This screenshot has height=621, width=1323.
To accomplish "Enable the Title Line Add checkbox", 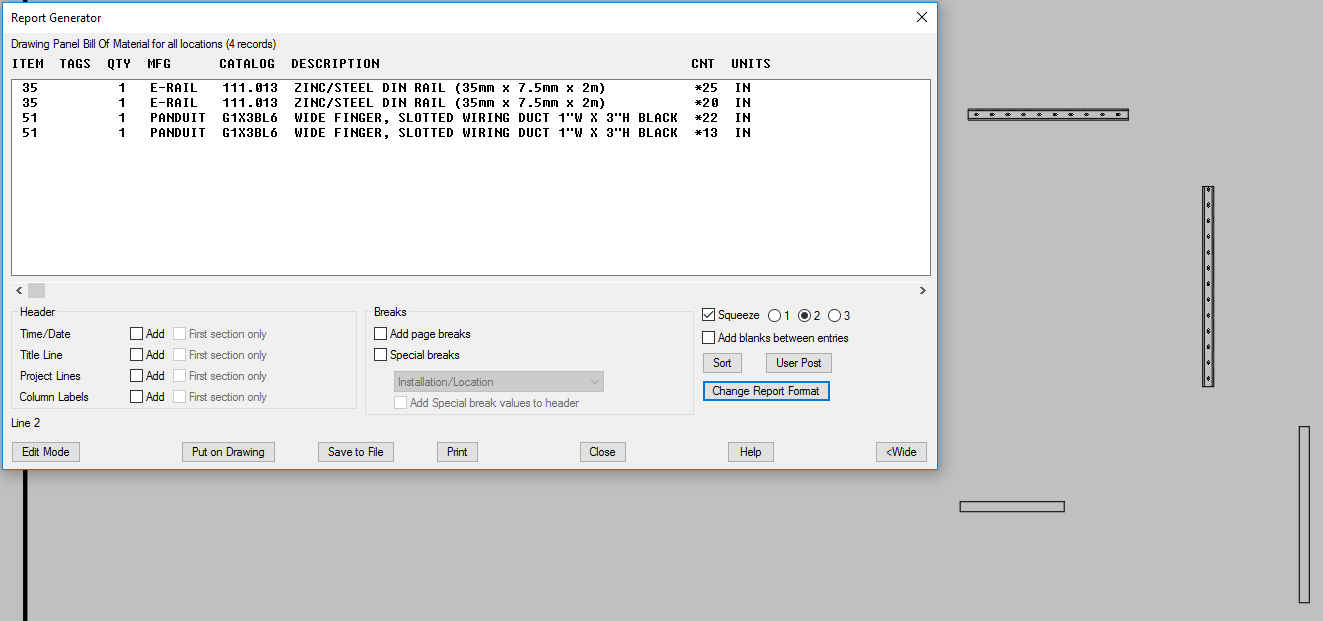I will pos(136,355).
